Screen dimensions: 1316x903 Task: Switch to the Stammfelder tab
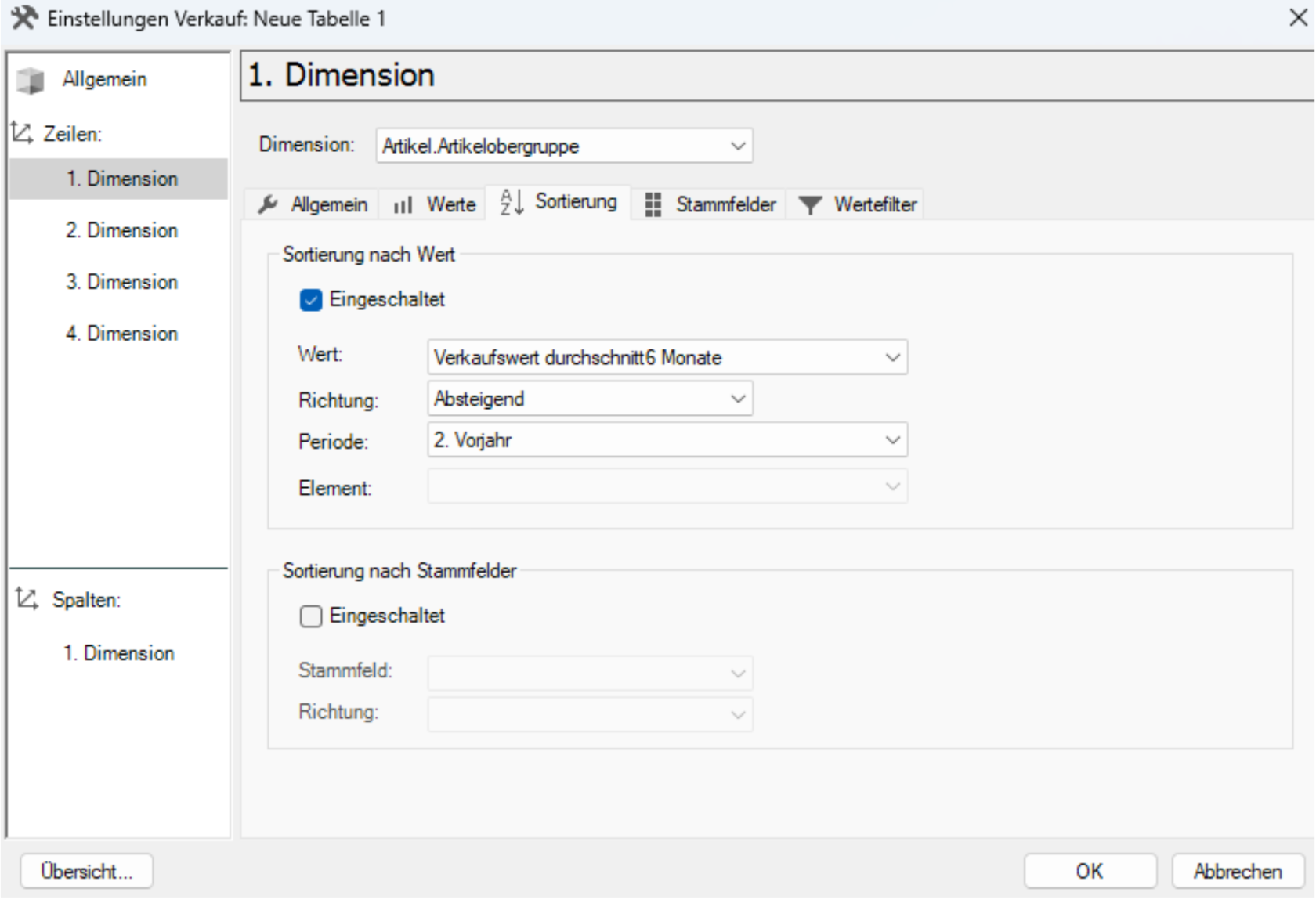tap(711, 204)
